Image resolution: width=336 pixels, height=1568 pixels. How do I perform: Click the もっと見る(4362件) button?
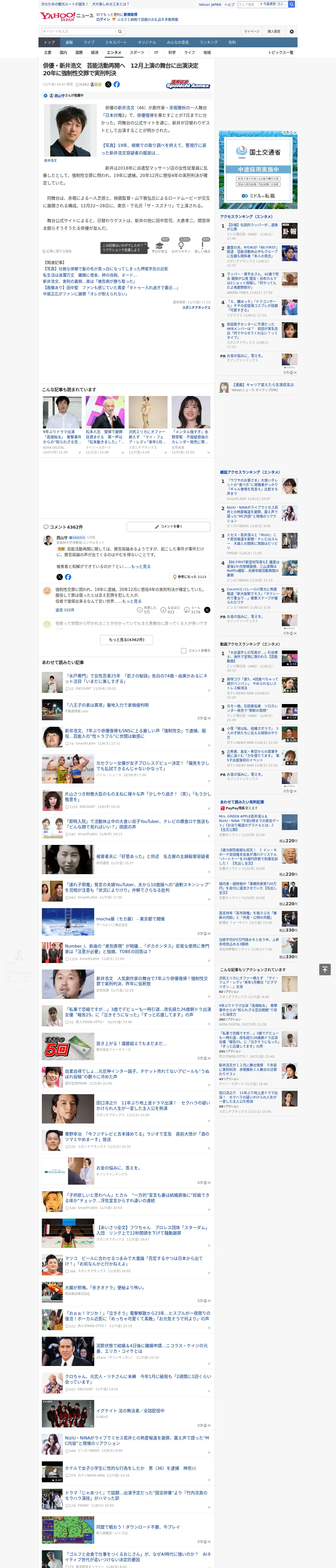click(x=127, y=640)
